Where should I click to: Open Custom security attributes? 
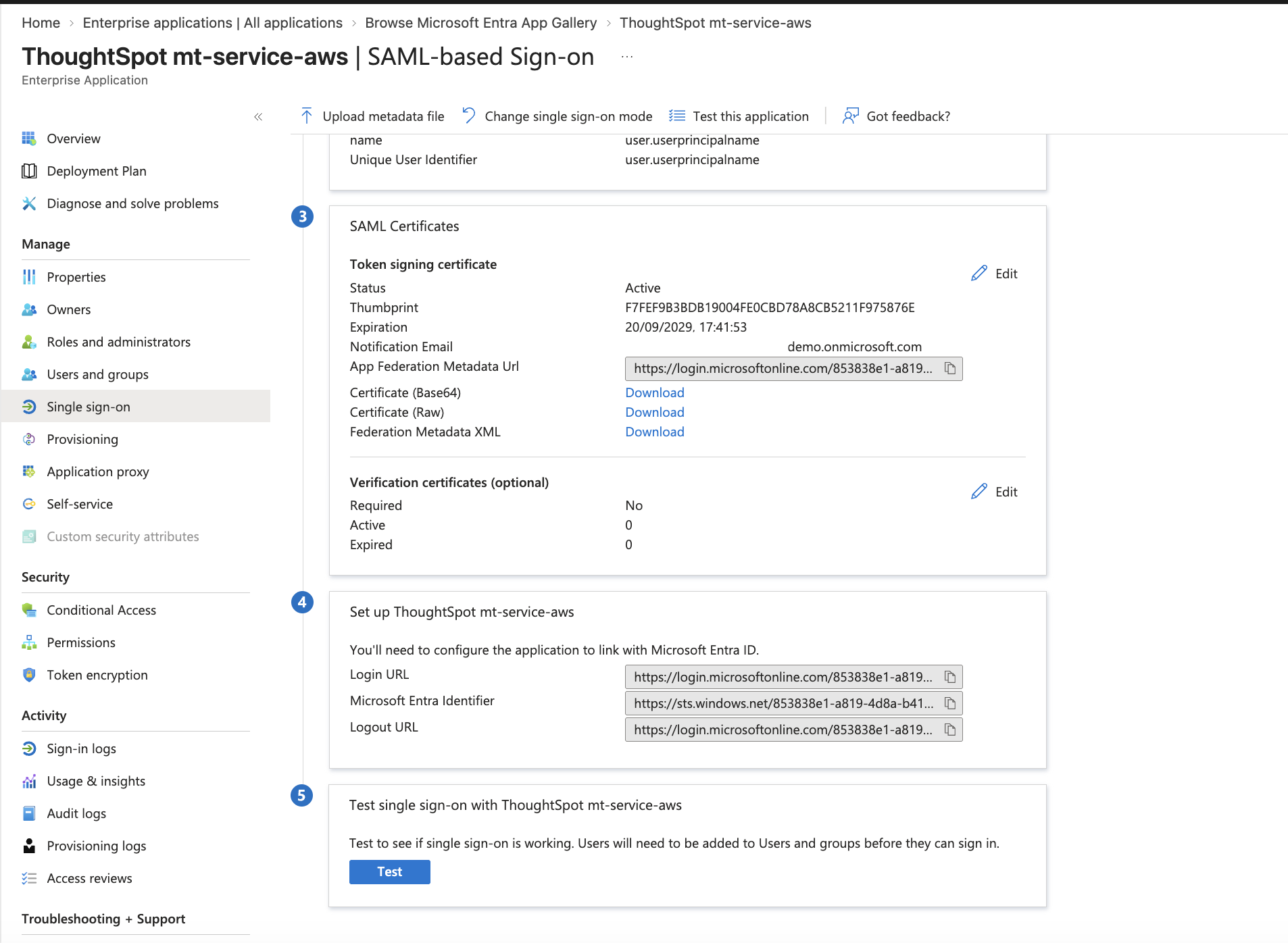click(x=123, y=536)
